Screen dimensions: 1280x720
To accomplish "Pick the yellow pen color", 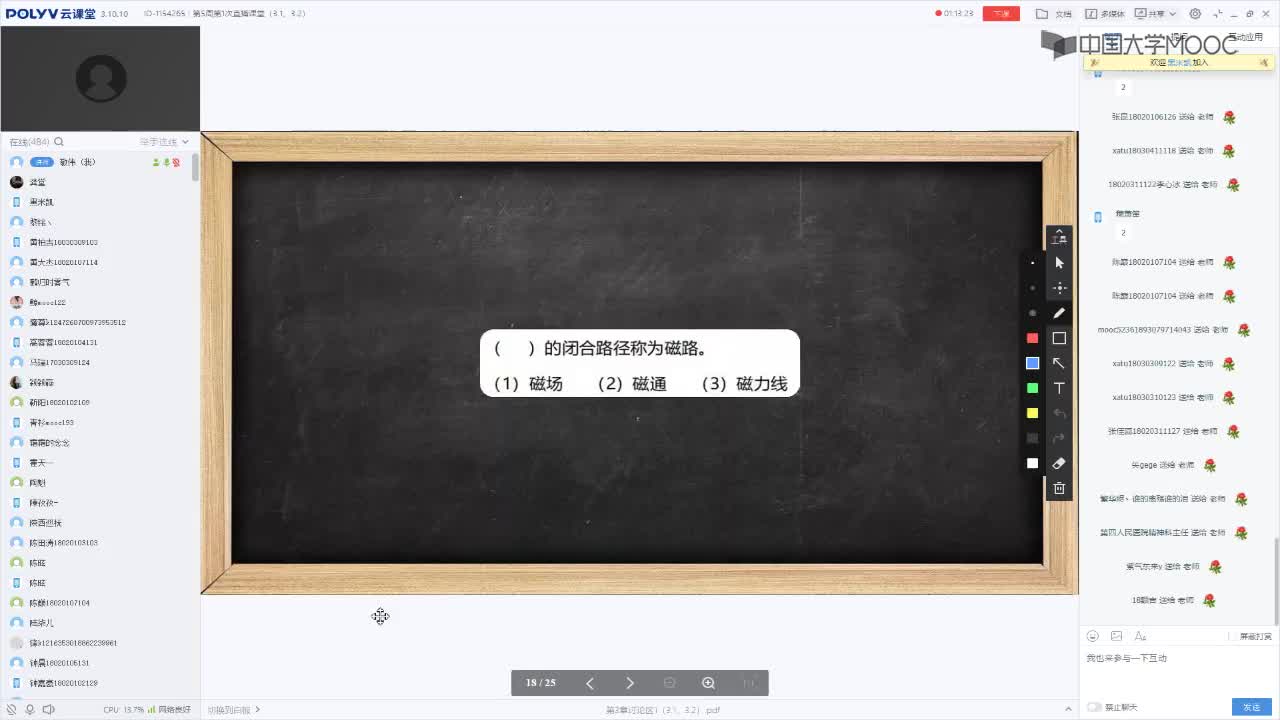I will pyautogui.click(x=1033, y=413).
